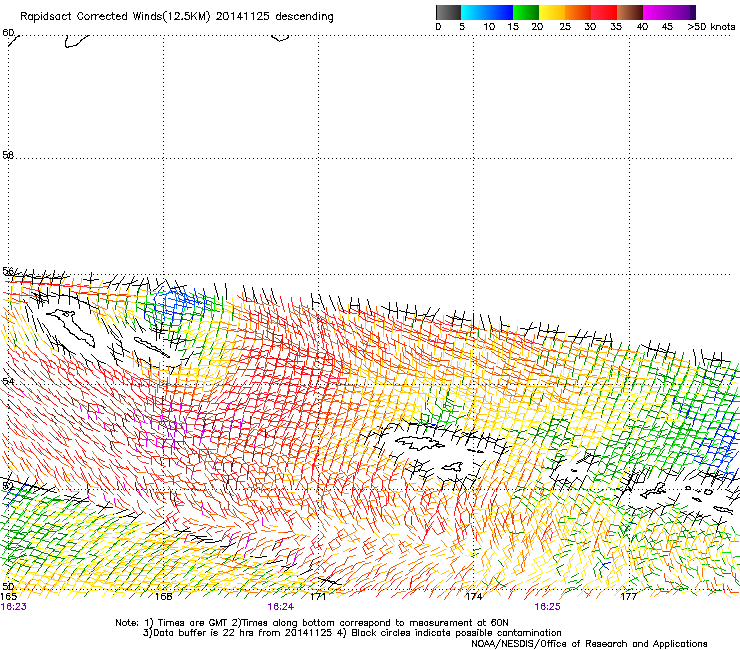The width and height of the screenshot is (740, 650).
Task: Click the latitude label '58'
Action: click(x=8, y=155)
